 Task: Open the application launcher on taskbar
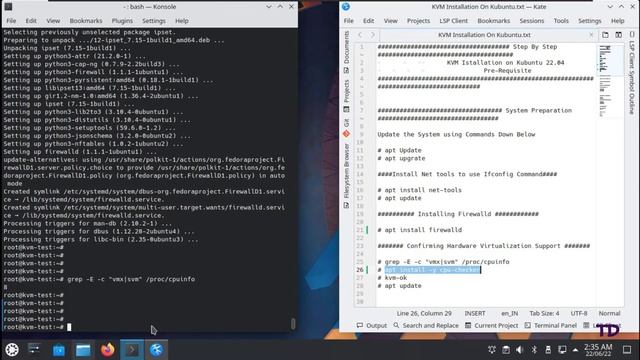pyautogui.click(x=12, y=350)
